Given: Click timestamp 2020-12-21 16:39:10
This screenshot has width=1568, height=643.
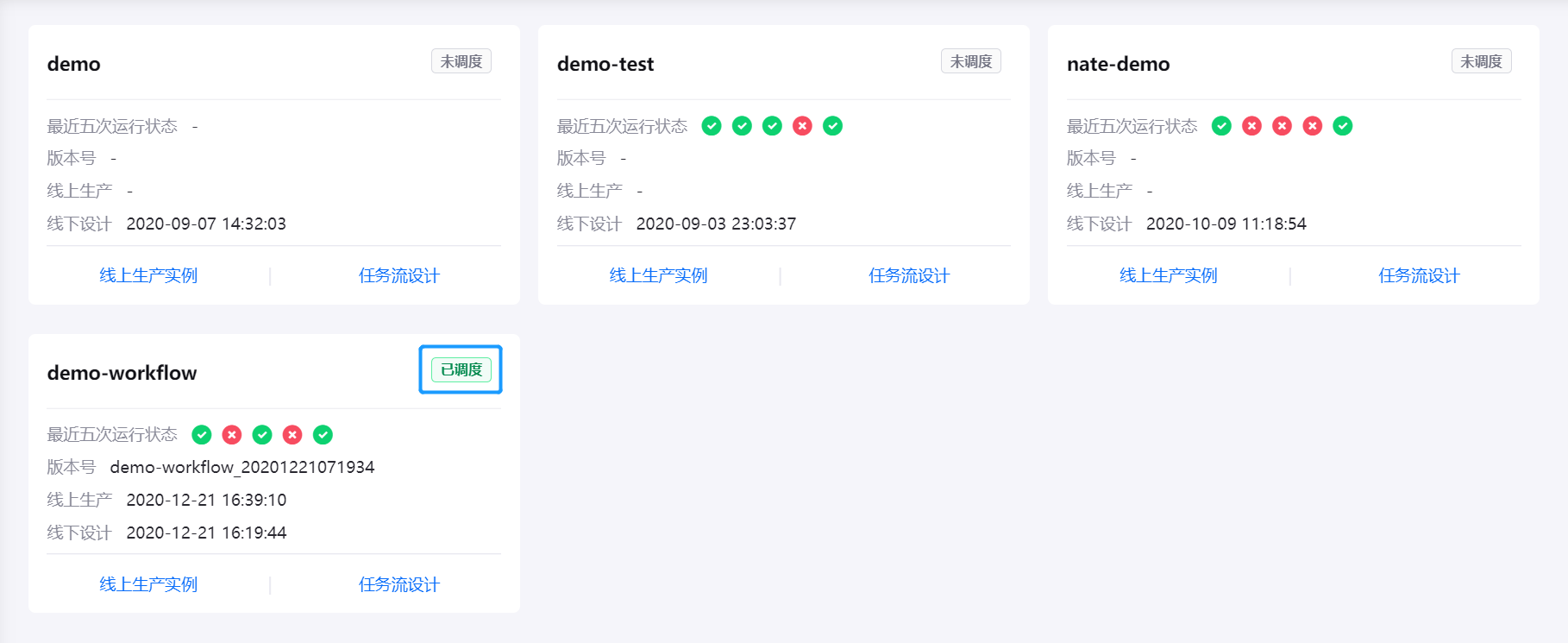Looking at the screenshot, I should coord(206,500).
